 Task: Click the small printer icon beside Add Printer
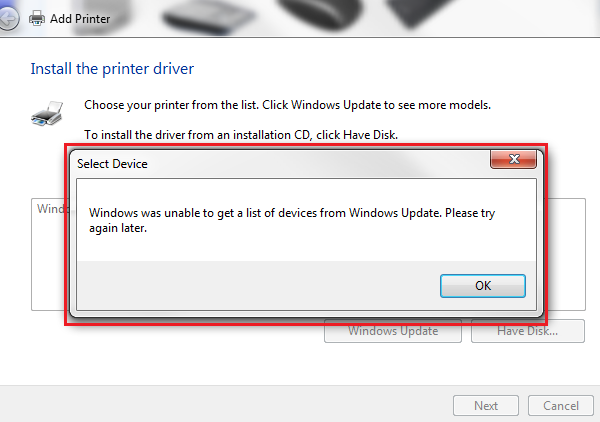point(37,18)
